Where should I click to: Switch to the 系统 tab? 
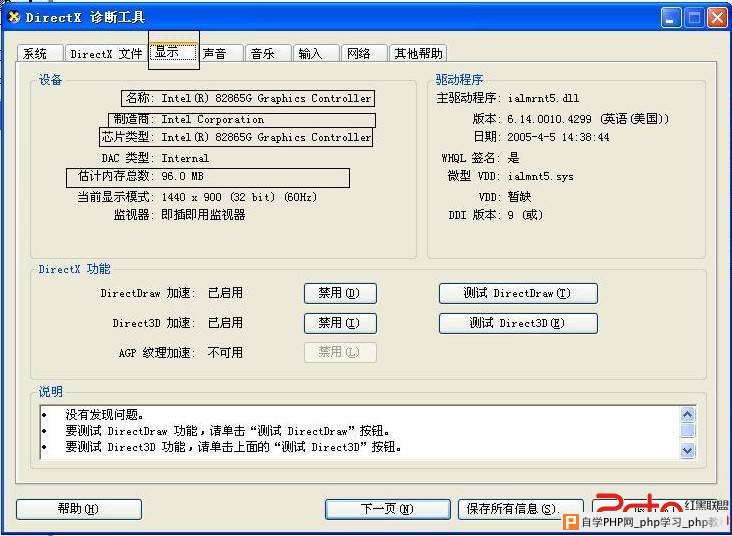pos(40,53)
